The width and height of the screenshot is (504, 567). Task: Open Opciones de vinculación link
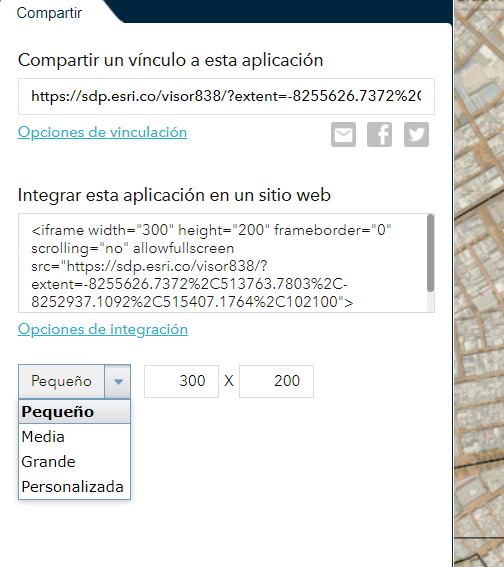coord(102,132)
